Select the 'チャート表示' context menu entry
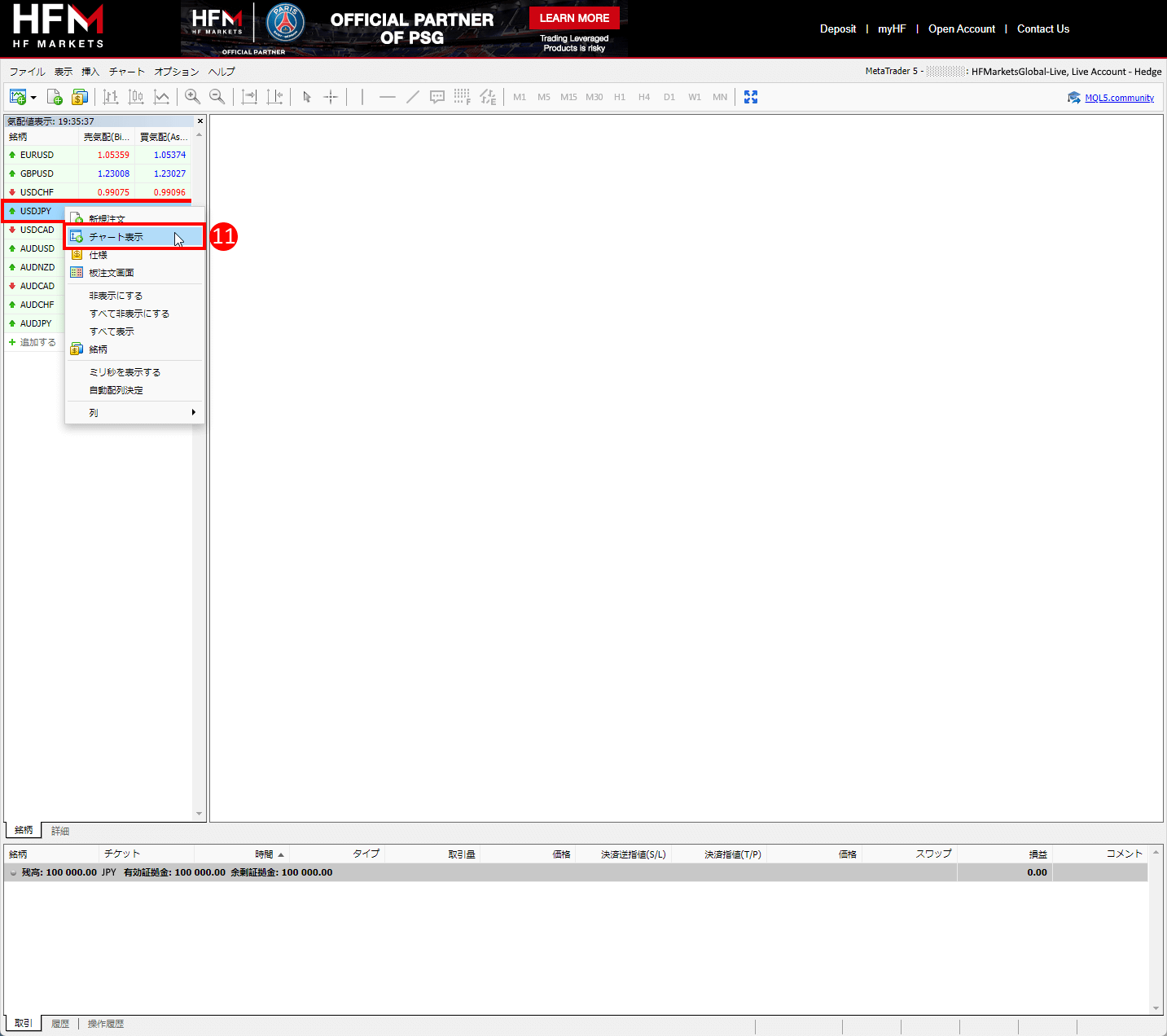 tap(114, 236)
